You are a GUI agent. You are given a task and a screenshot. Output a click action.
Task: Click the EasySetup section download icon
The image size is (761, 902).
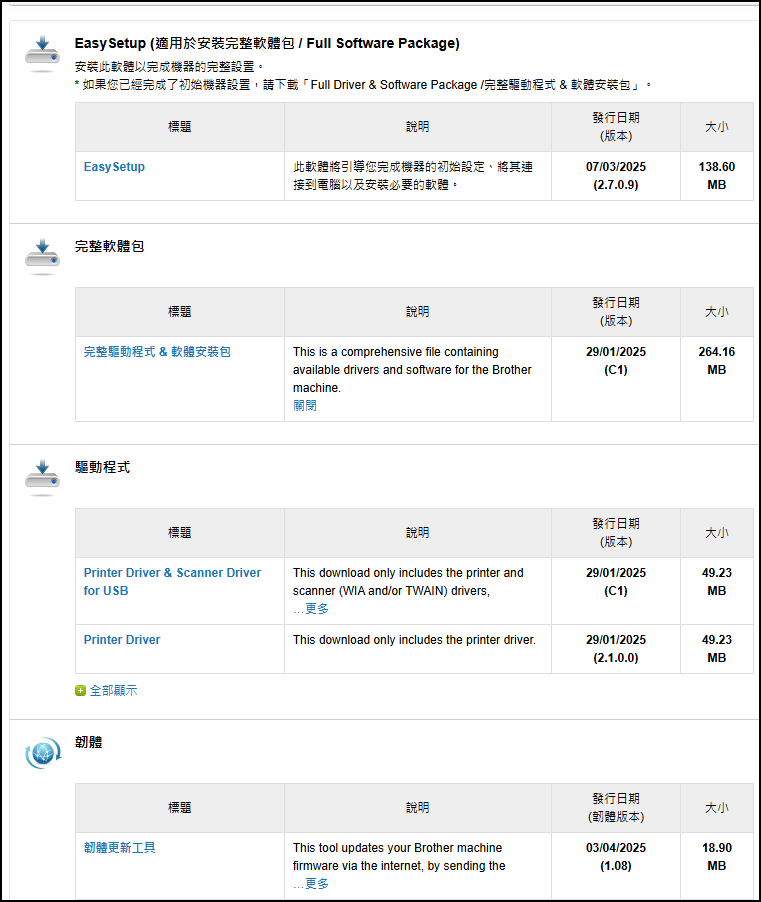43,53
